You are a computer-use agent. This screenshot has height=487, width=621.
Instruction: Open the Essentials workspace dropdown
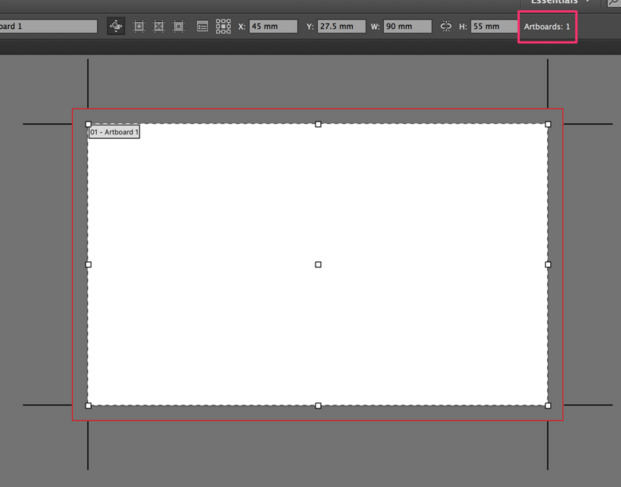(x=560, y=2)
